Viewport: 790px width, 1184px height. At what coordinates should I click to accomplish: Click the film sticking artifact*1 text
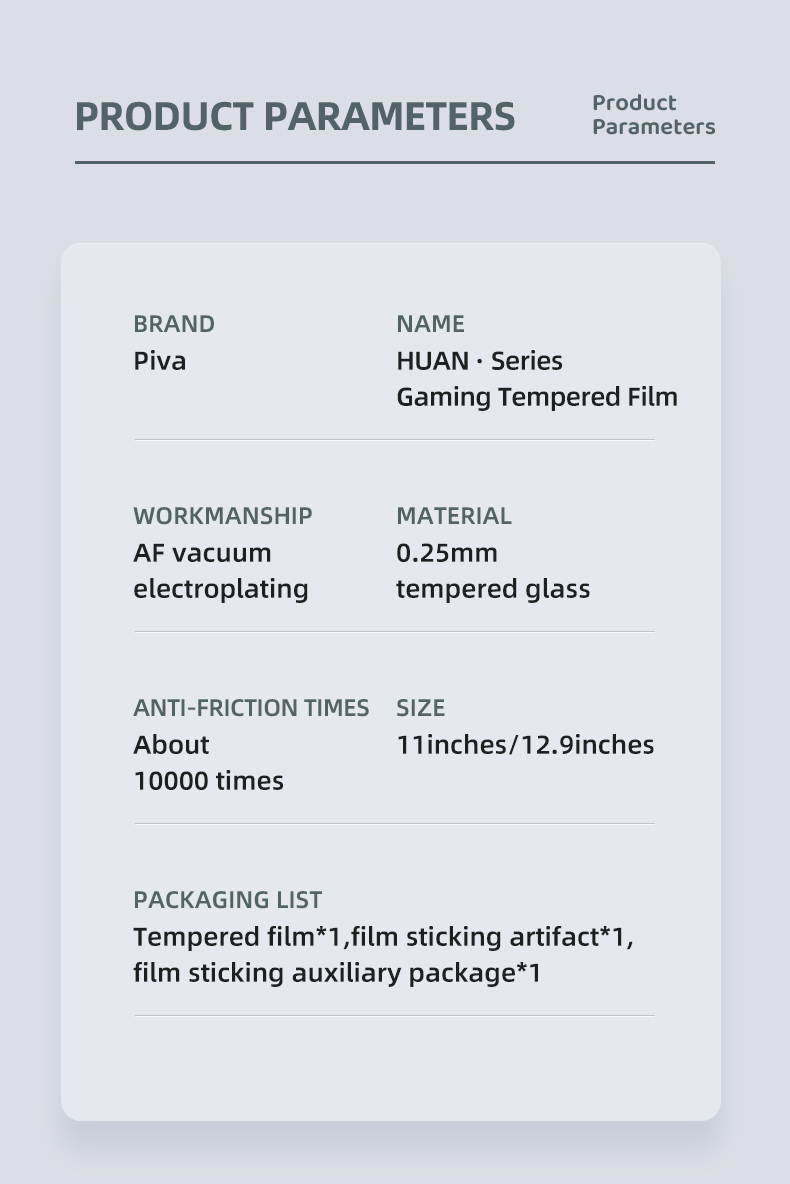tap(493, 937)
